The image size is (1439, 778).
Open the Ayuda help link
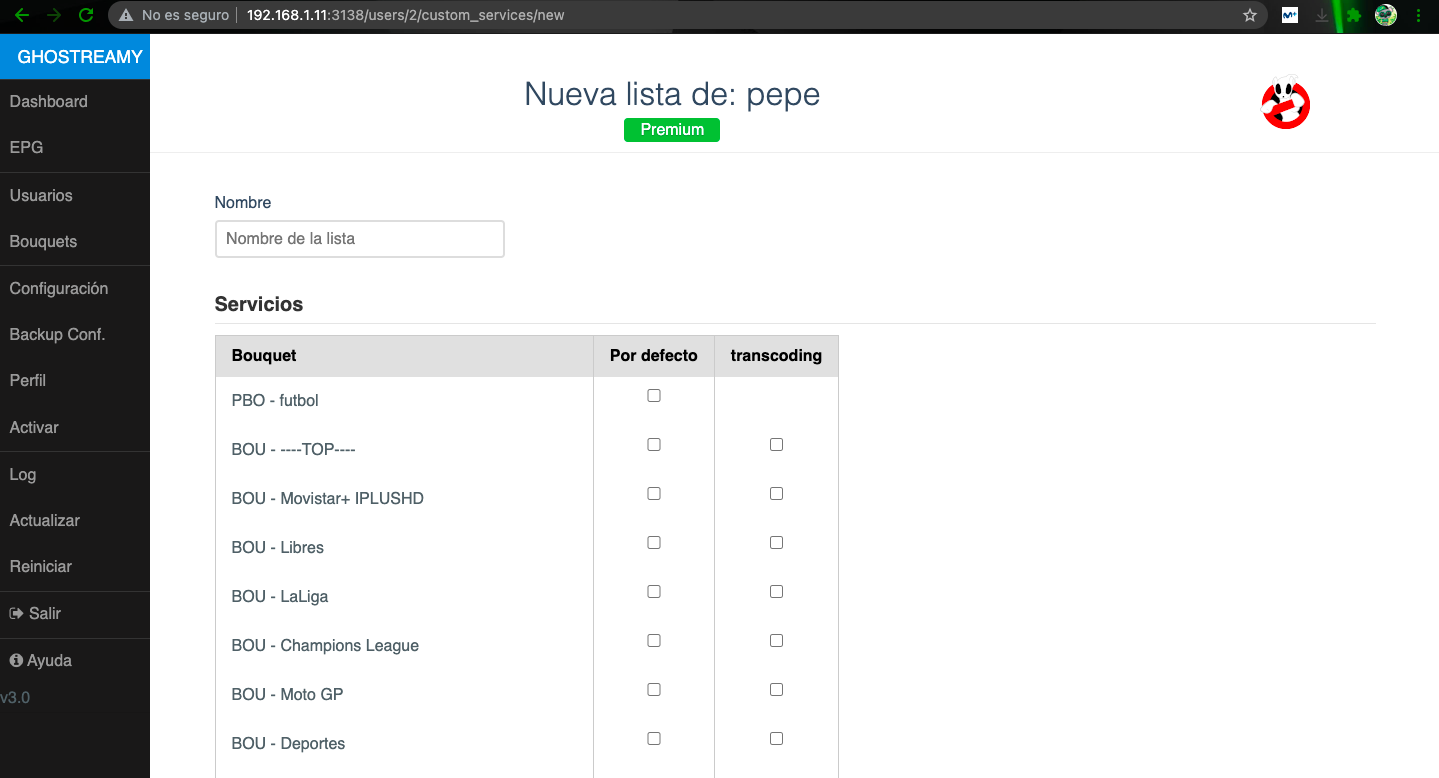coord(41,660)
